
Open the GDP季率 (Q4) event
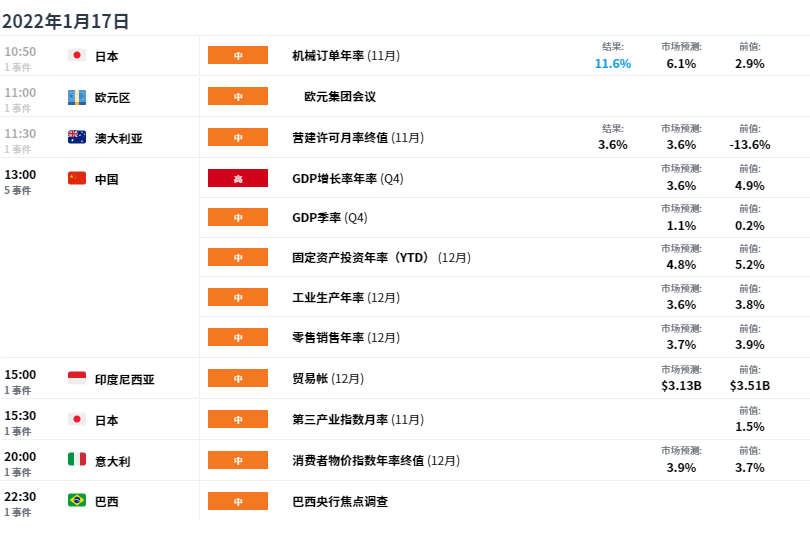point(330,218)
